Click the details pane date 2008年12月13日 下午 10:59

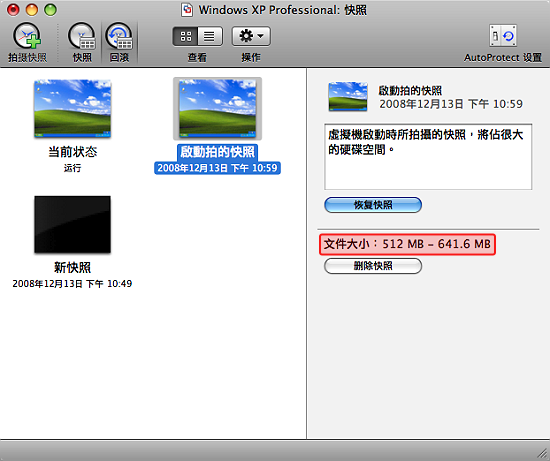click(x=451, y=104)
